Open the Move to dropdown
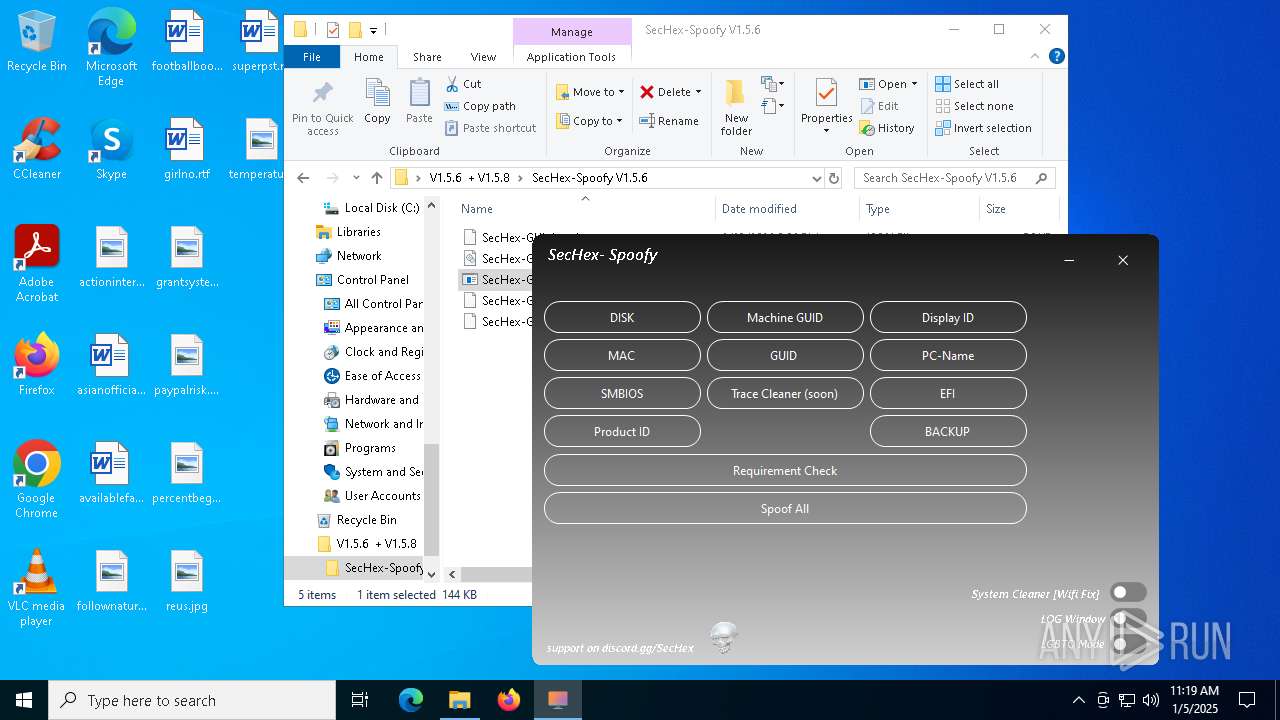 click(590, 92)
